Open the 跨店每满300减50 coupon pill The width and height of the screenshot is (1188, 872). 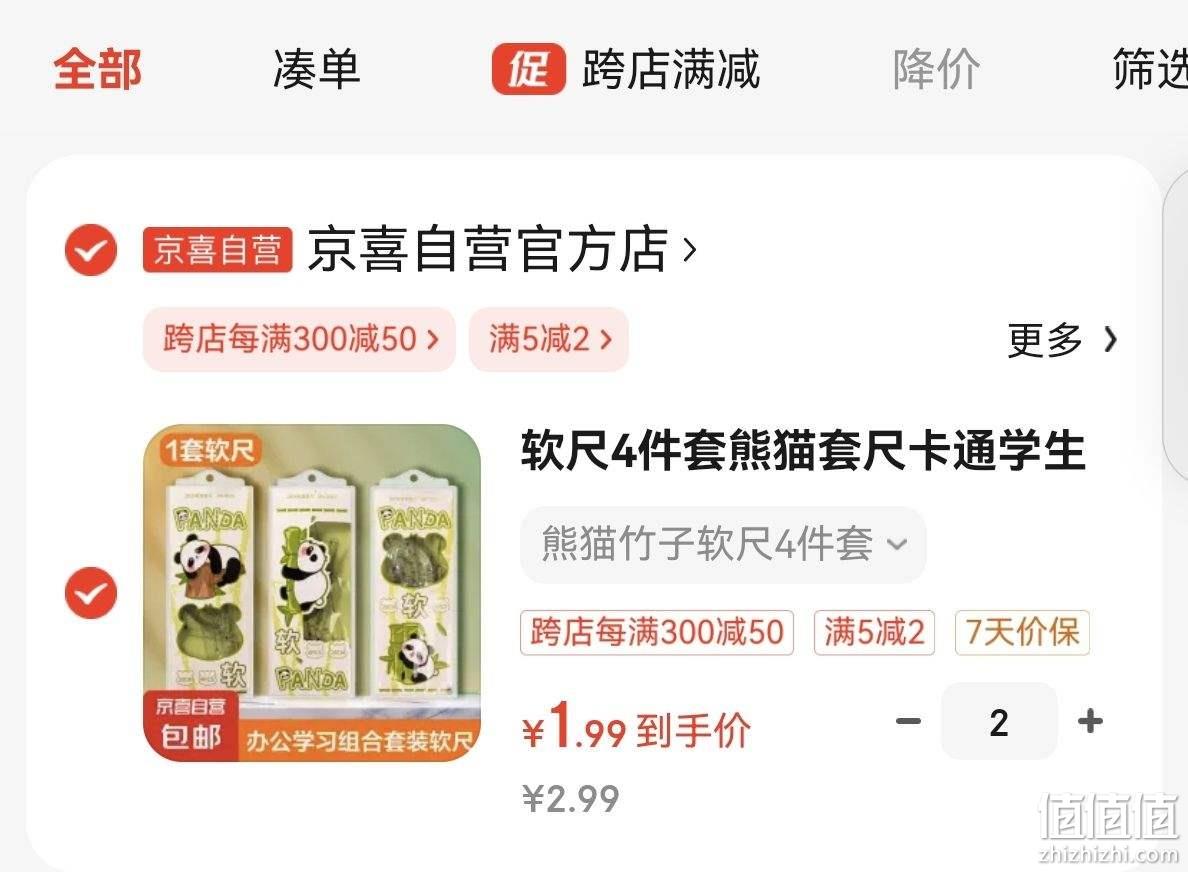point(299,339)
